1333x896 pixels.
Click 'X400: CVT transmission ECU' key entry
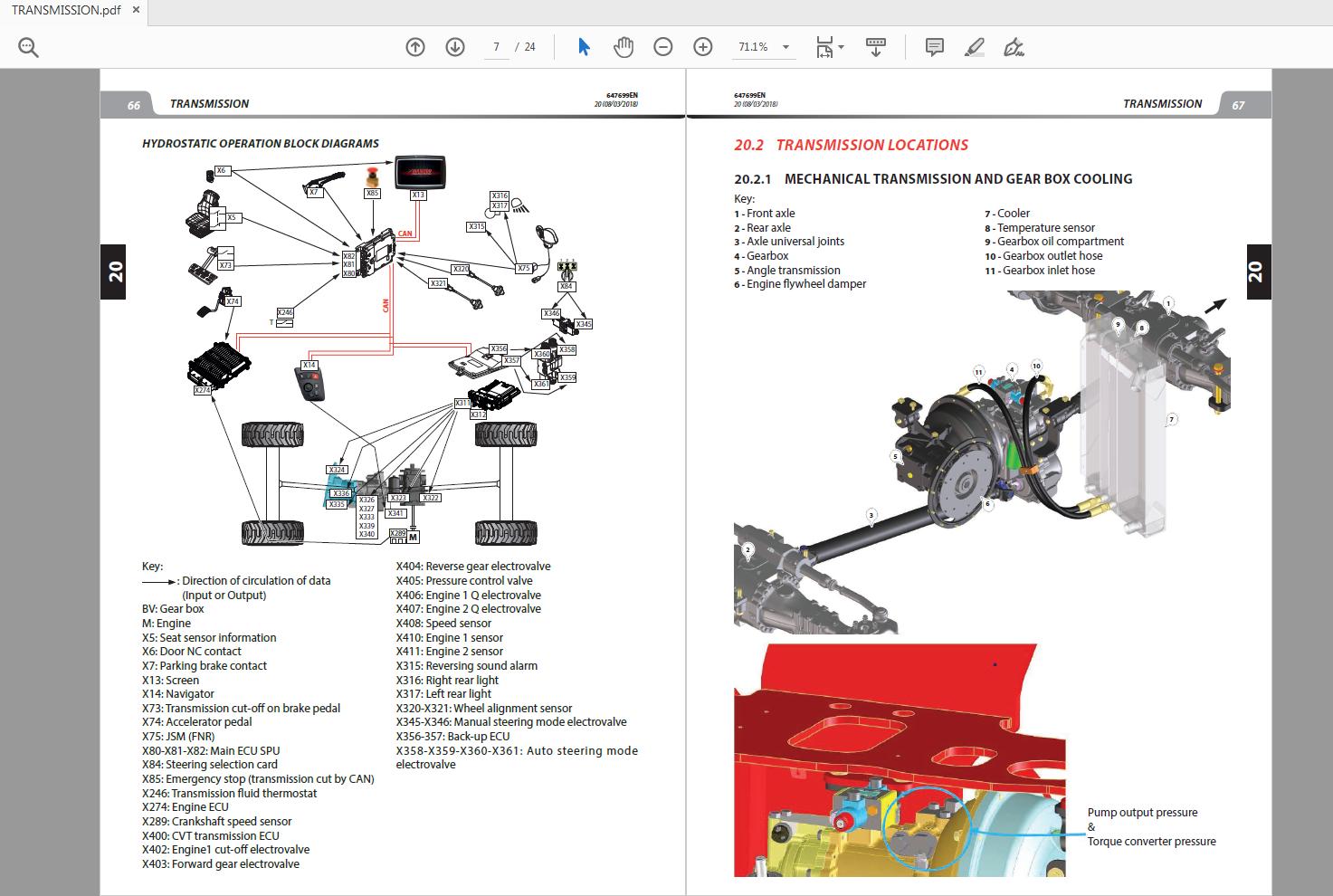(211, 835)
